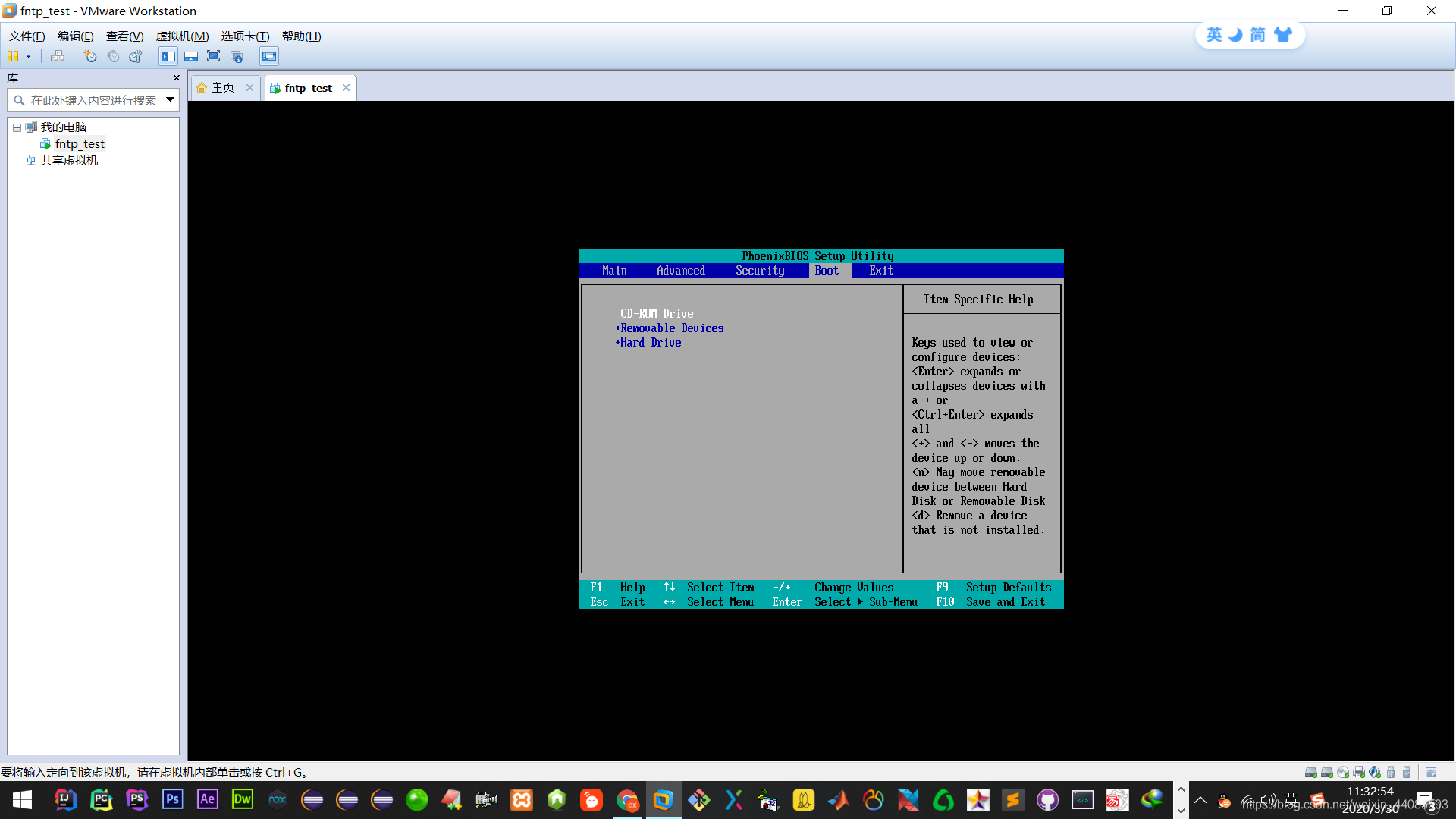The height and width of the screenshot is (819, 1456).
Task: Open the 编辑(E) menu
Action: (76, 36)
